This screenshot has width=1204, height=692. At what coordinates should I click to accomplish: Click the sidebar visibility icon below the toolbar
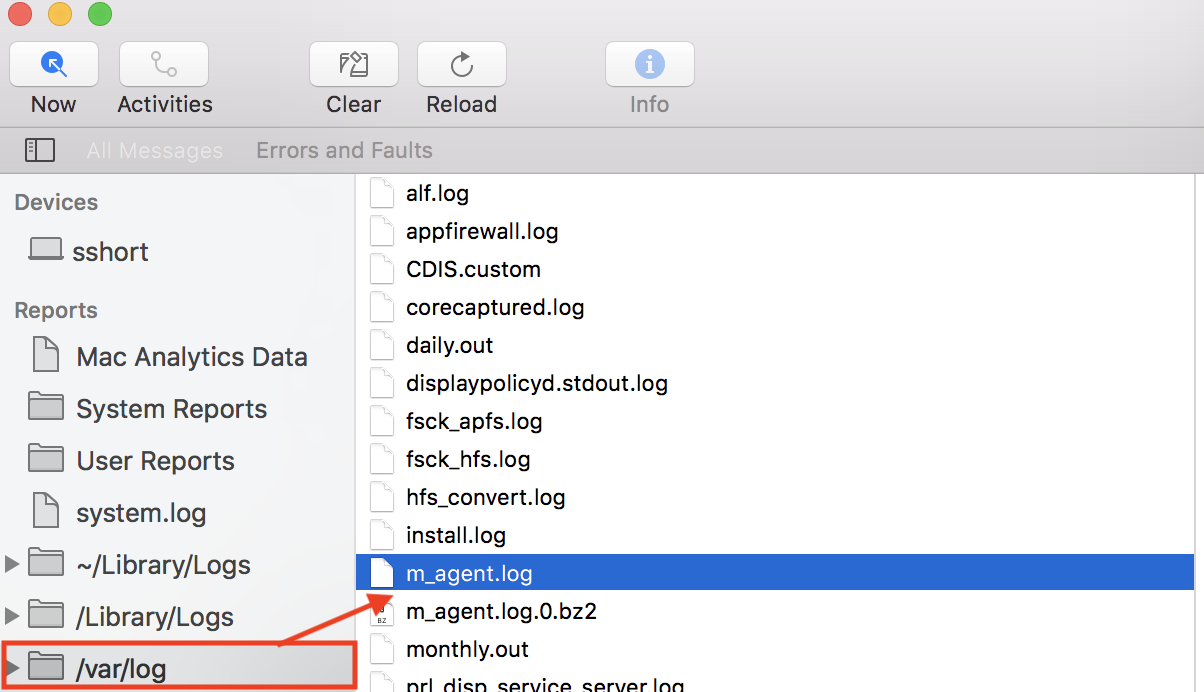[40, 149]
